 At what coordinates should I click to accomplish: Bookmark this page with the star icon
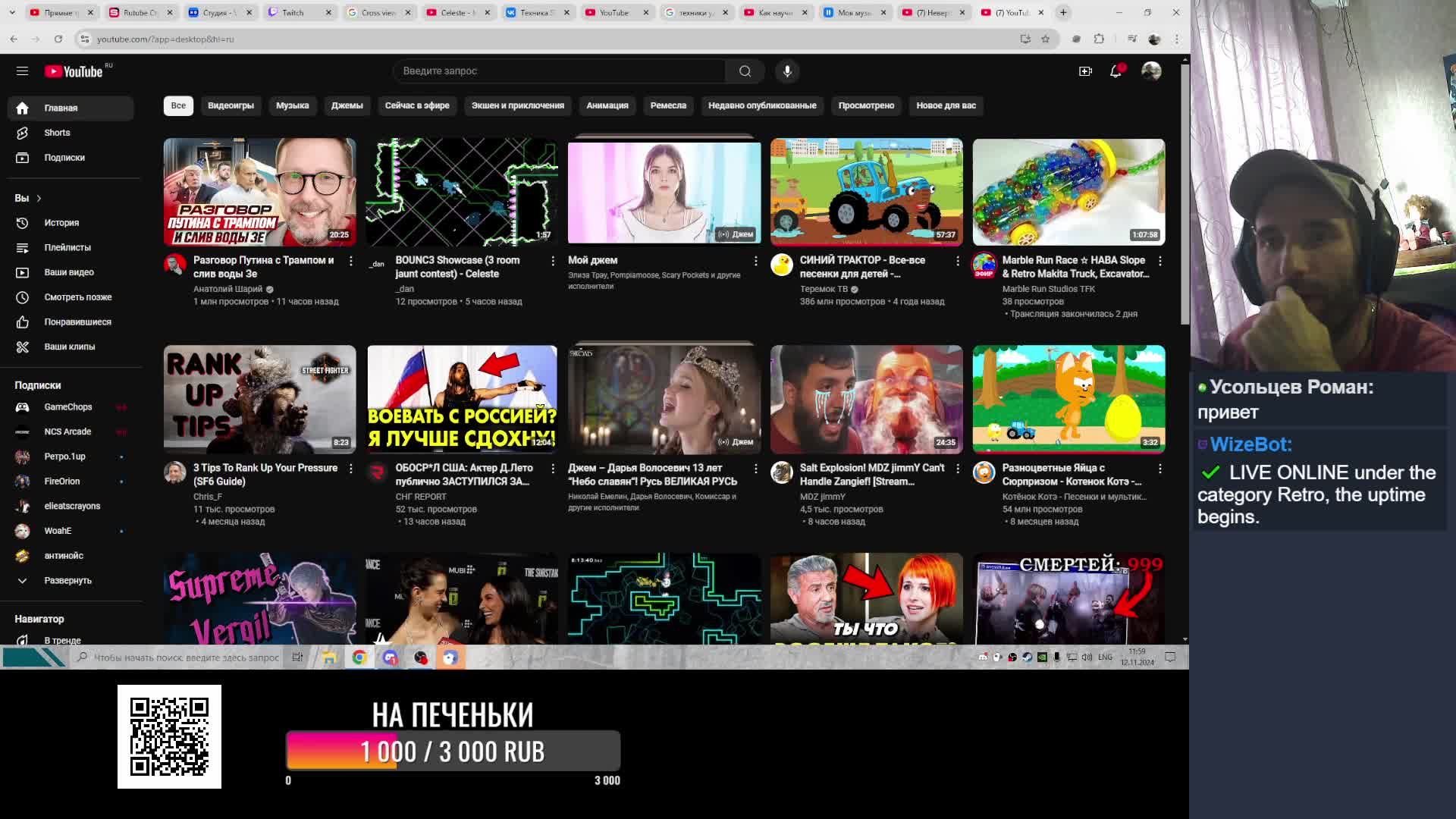click(x=1045, y=39)
